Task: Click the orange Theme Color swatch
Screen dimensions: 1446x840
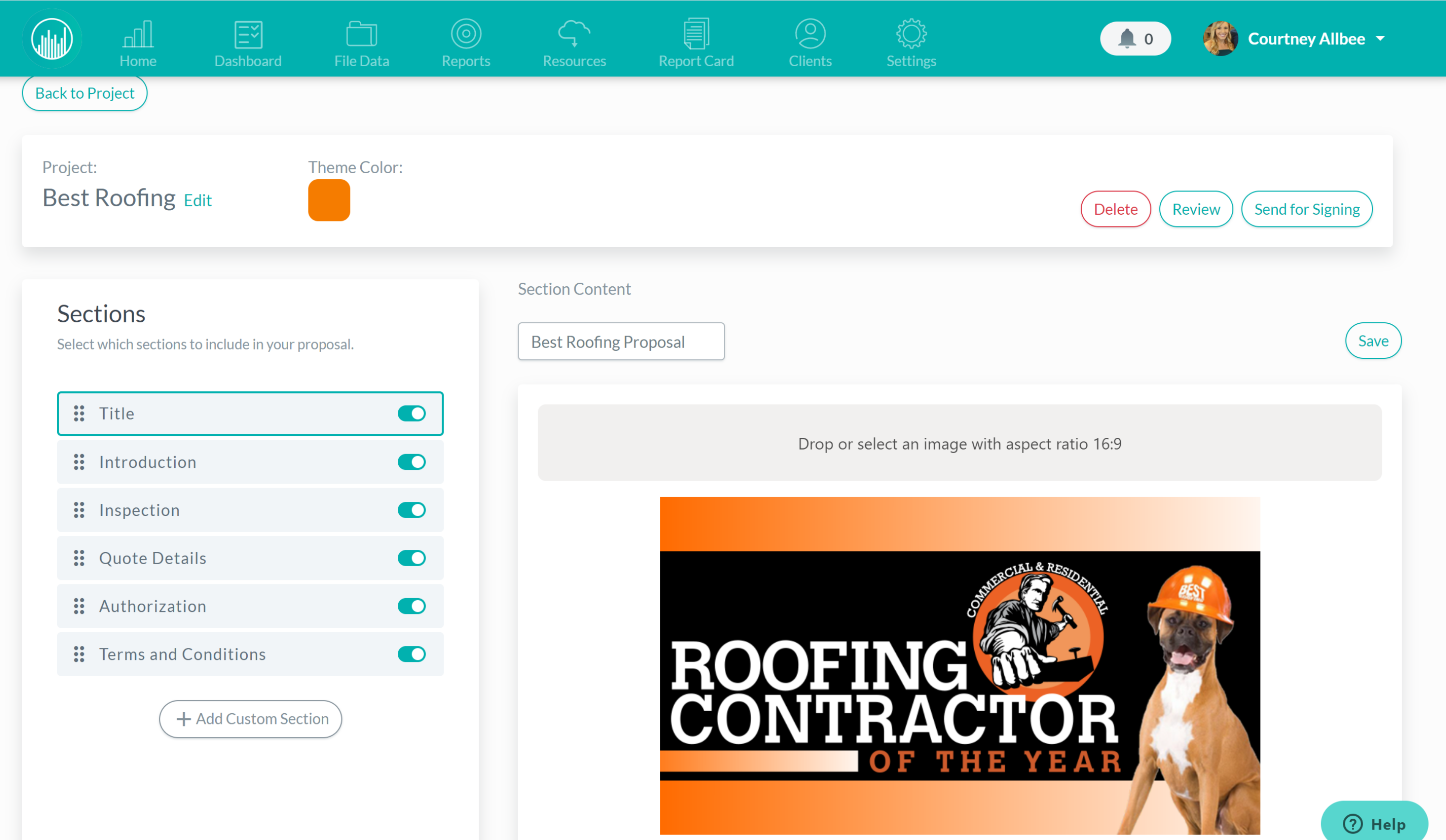Action: (329, 200)
